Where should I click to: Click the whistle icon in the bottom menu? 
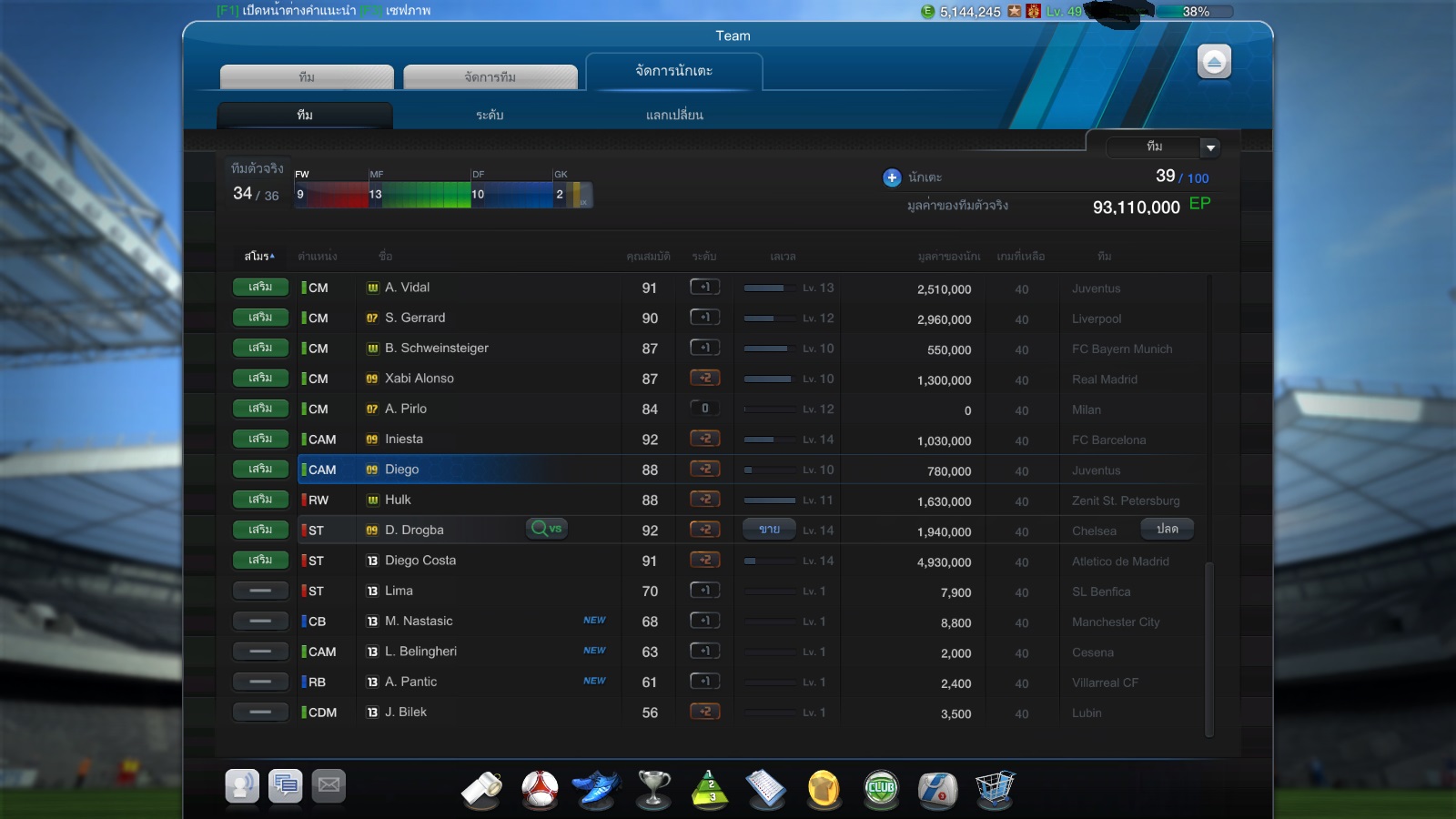482,789
